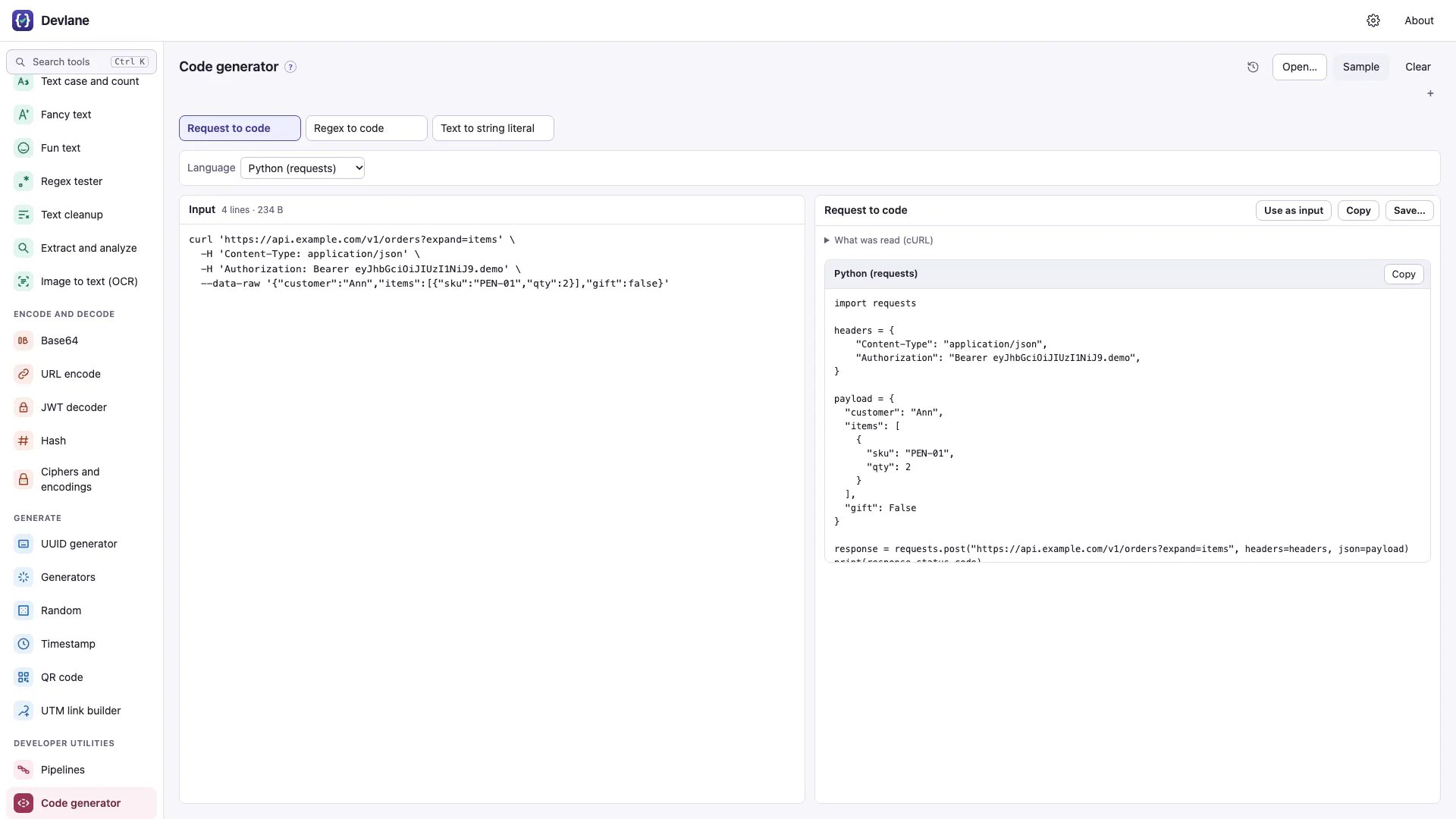
Task: Select the Regex tester icon
Action: [24, 181]
